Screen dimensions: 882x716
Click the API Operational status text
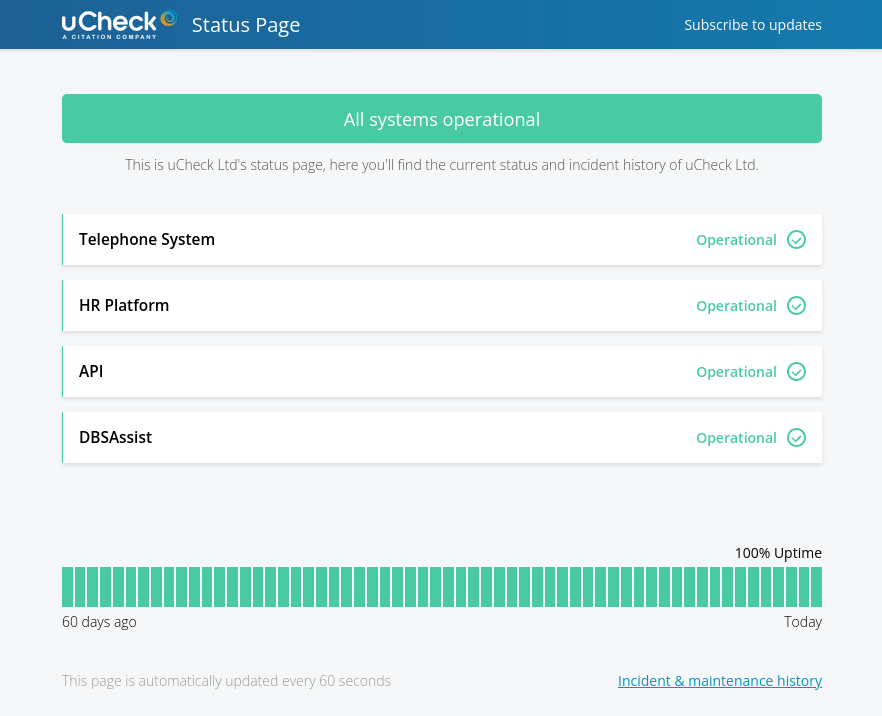click(736, 372)
